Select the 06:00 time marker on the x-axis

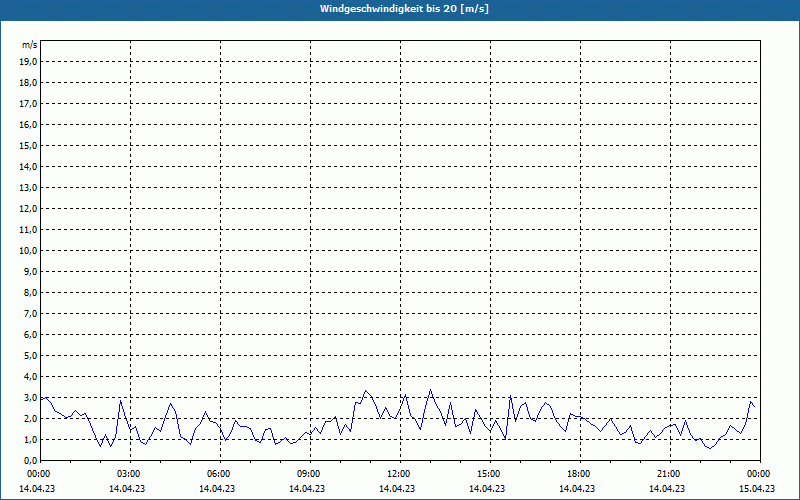click(x=219, y=473)
